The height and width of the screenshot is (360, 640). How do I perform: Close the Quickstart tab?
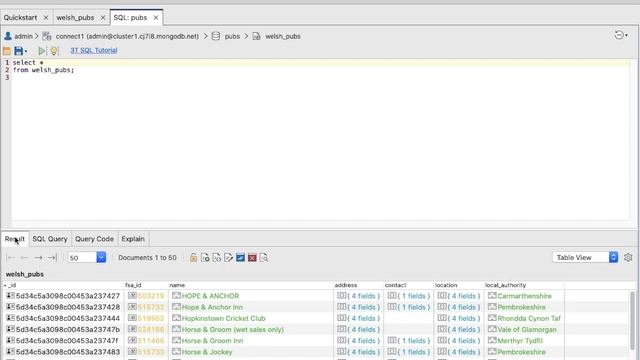click(46, 18)
